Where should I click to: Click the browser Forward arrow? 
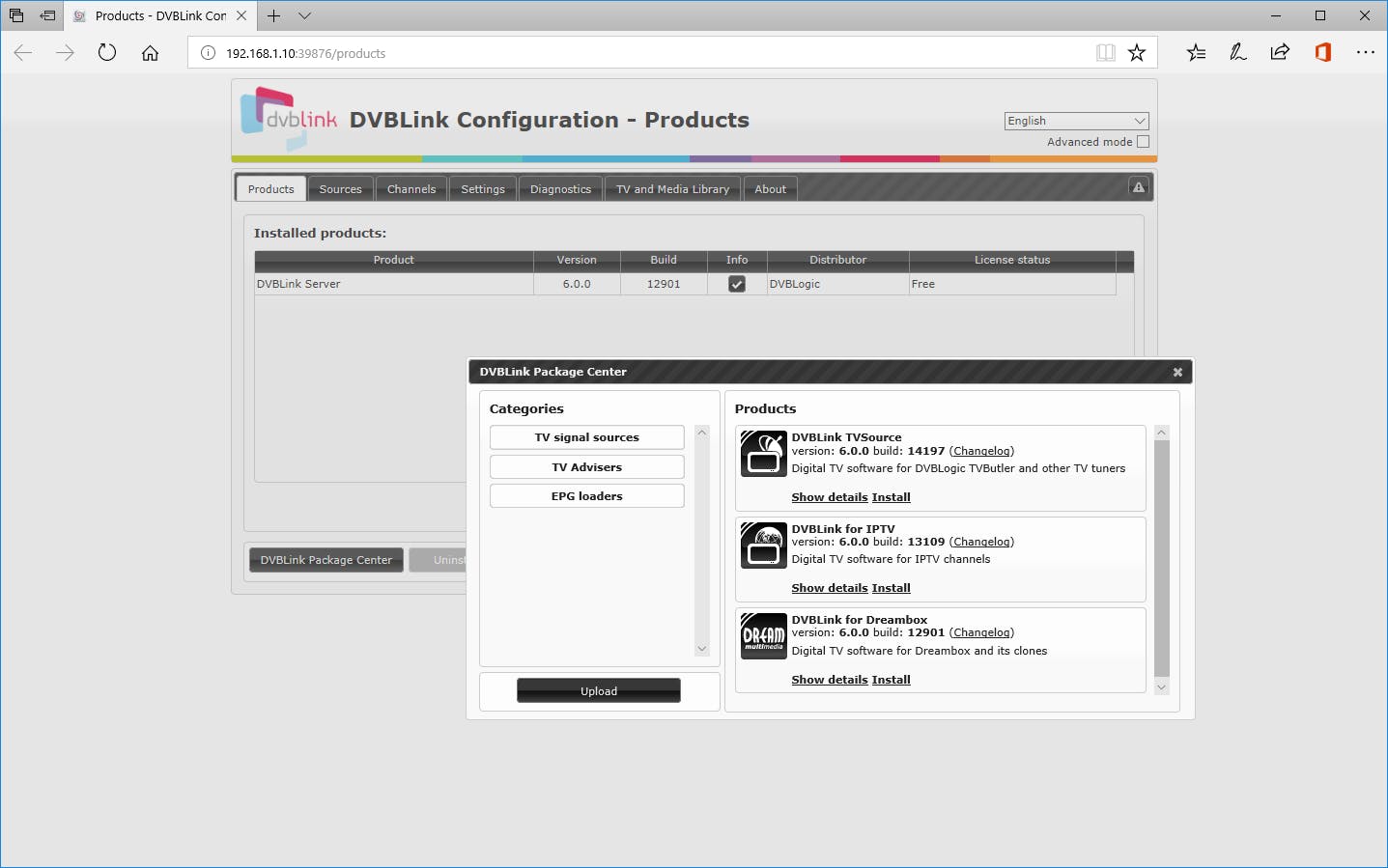pos(65,53)
